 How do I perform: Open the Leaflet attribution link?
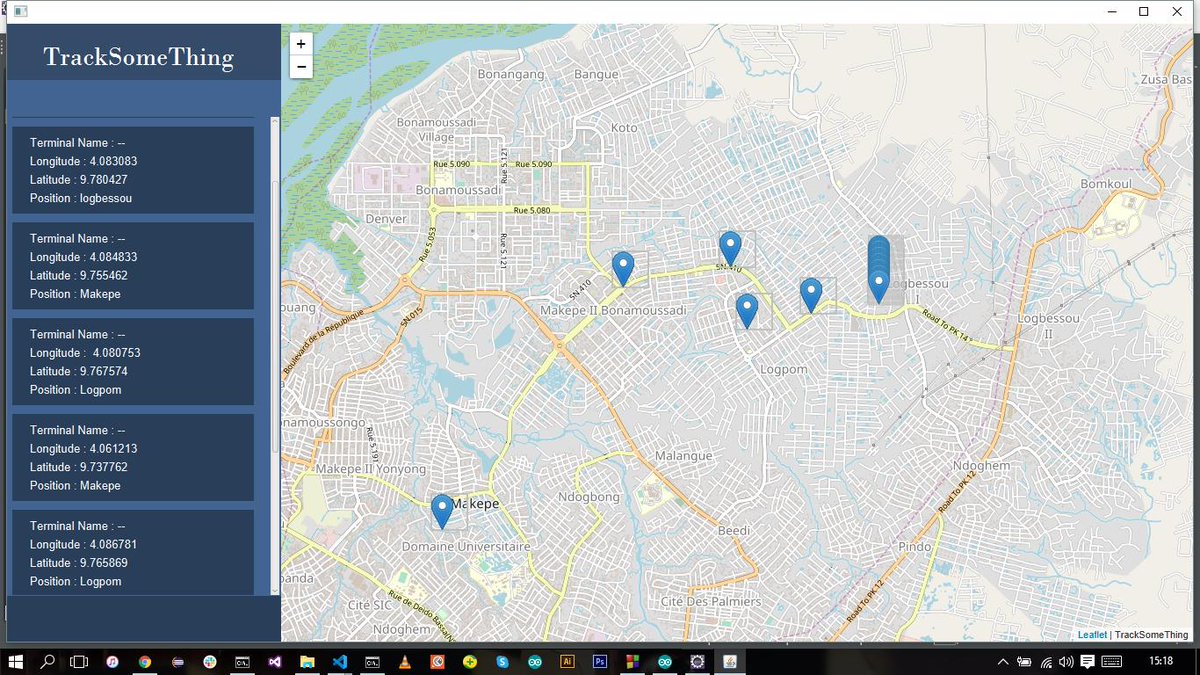pos(1092,634)
